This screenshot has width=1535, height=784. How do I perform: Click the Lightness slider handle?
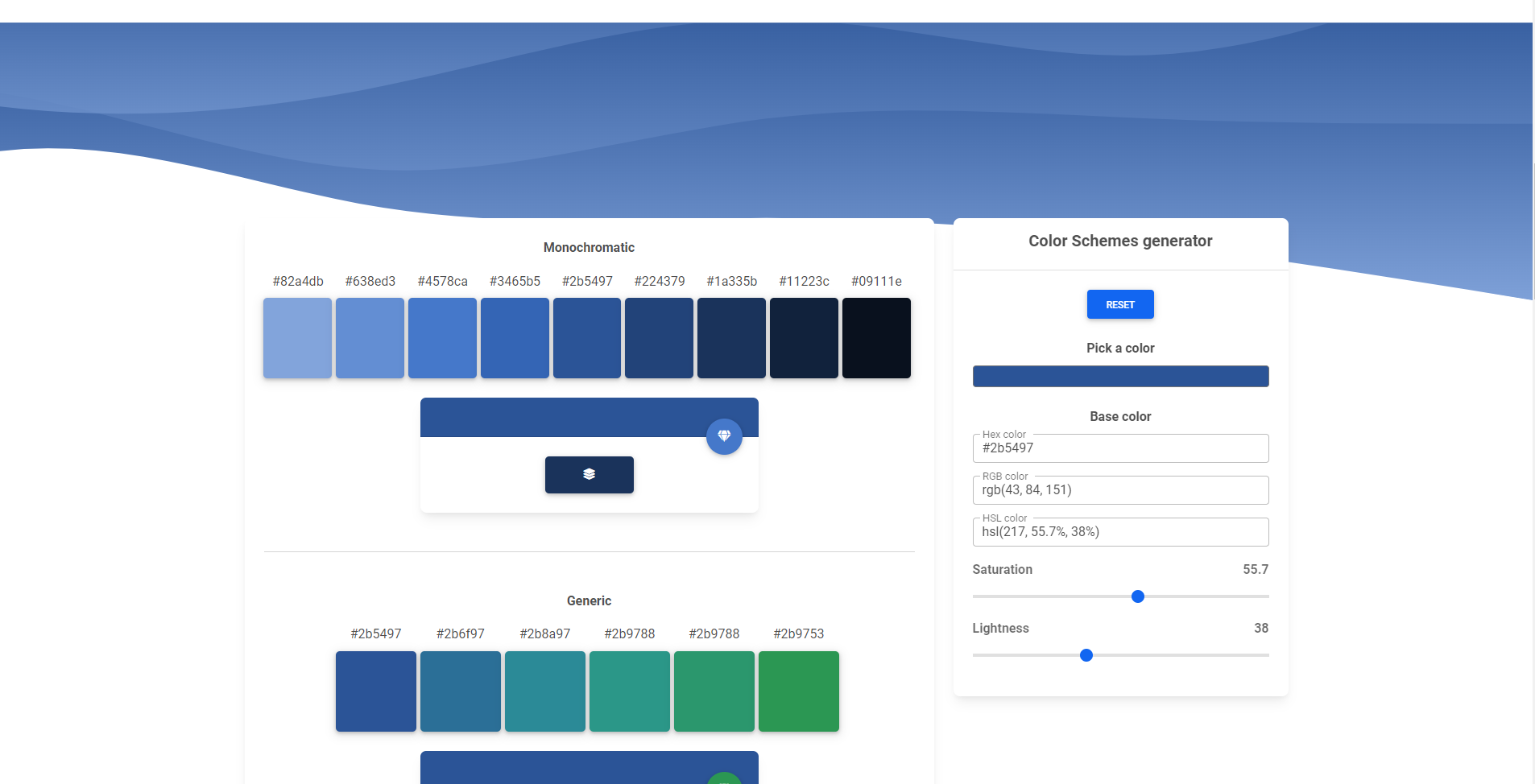[1086, 655]
